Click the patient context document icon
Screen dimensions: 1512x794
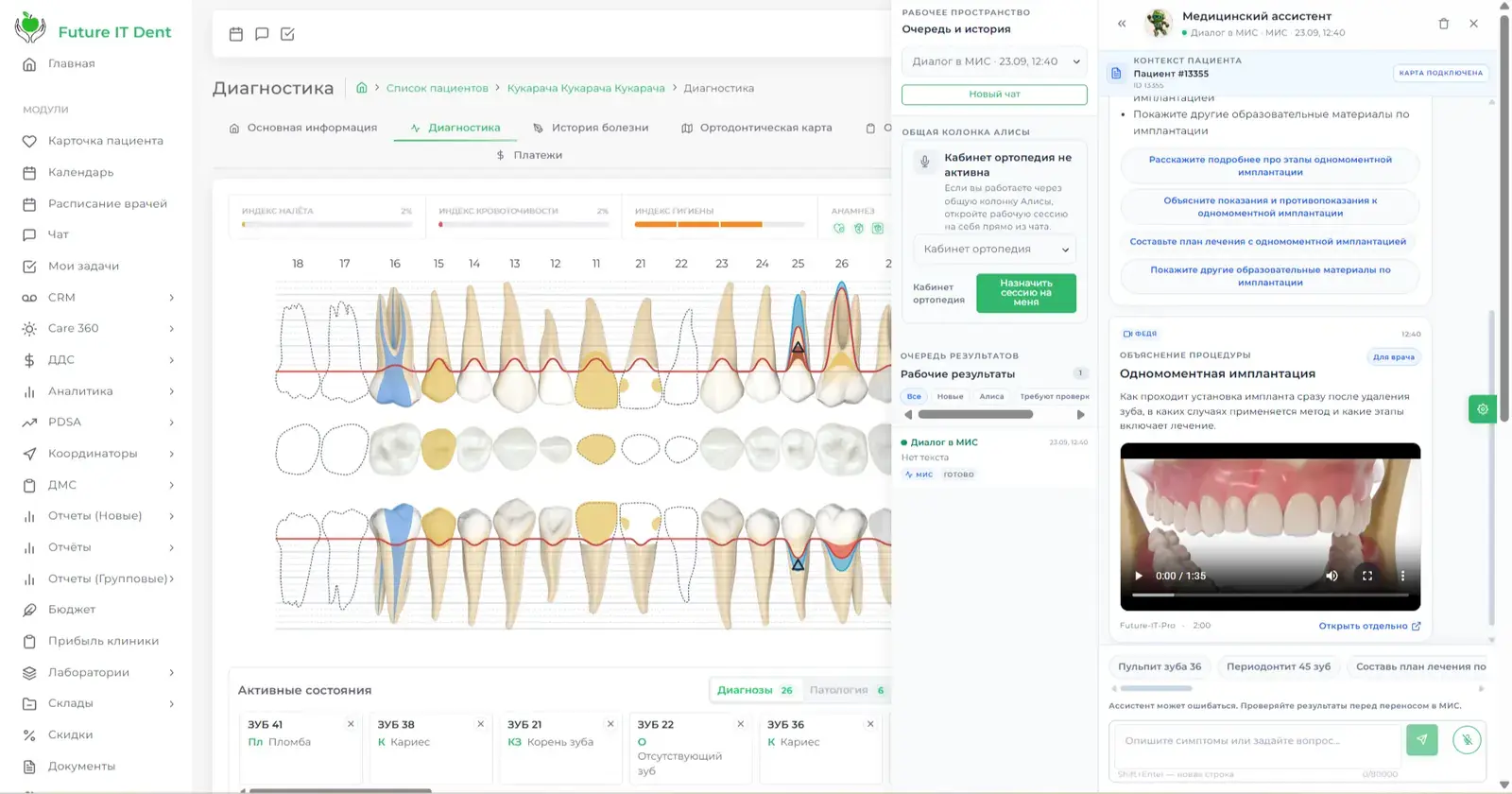point(1116,73)
